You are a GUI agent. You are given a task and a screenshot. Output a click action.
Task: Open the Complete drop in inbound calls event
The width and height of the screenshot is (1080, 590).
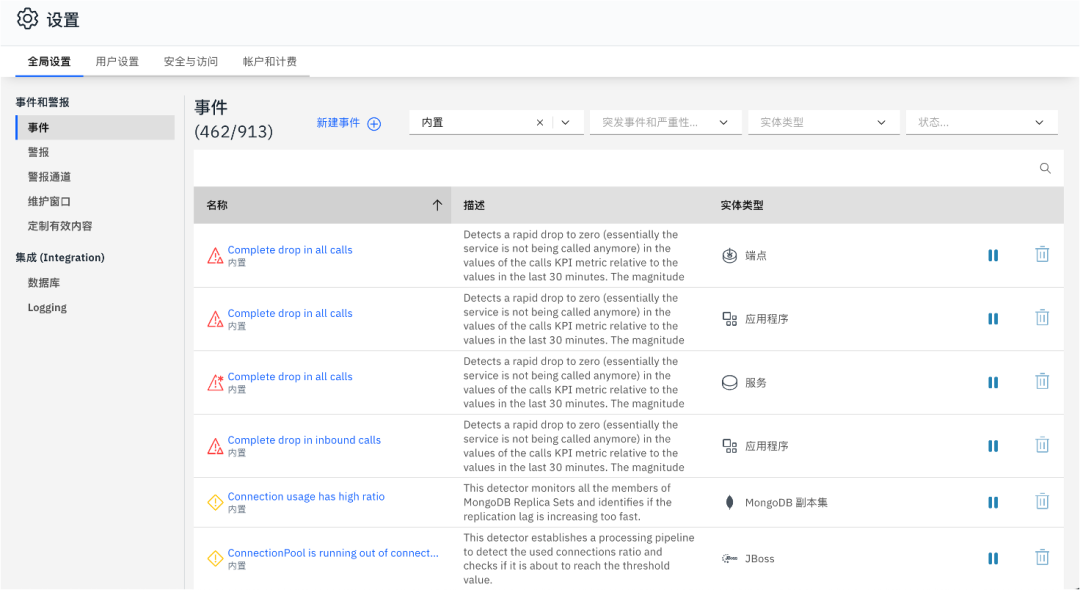click(x=304, y=439)
